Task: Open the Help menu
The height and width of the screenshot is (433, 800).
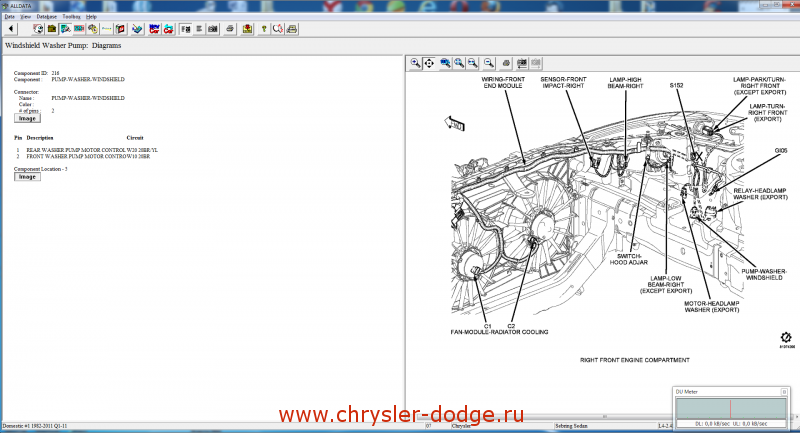Action: [x=91, y=17]
